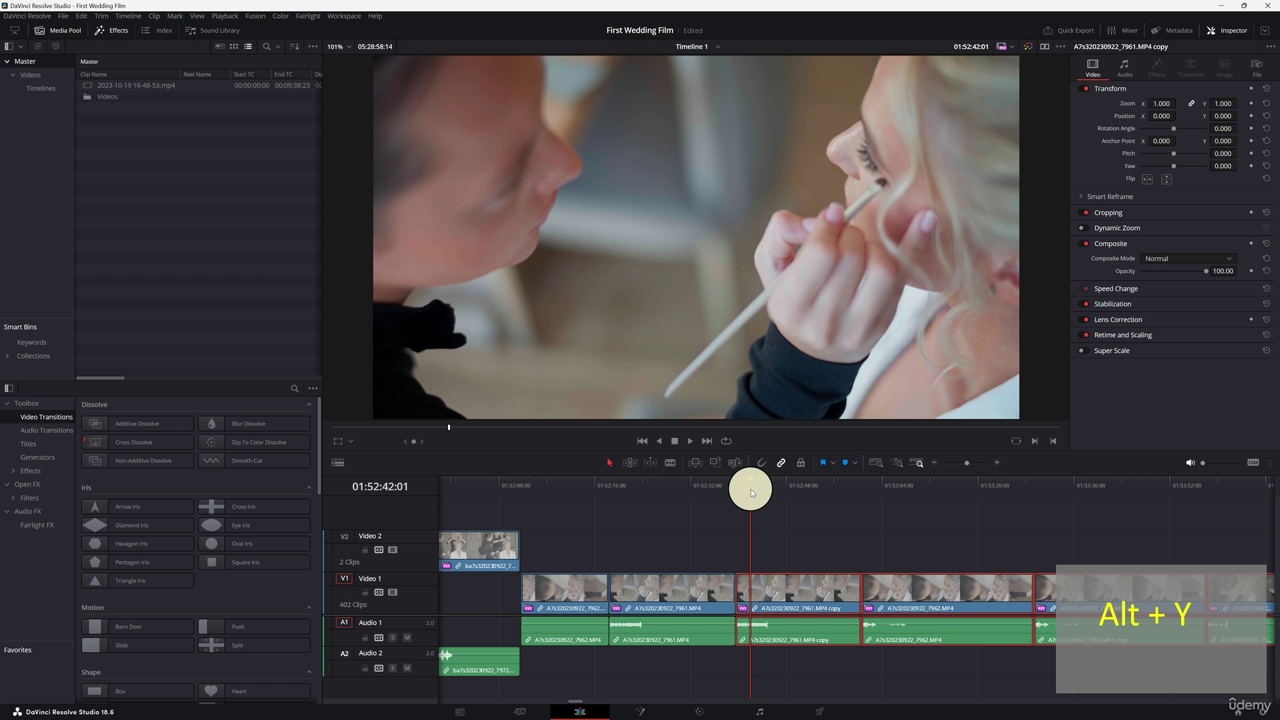The height and width of the screenshot is (720, 1280).
Task: Expand the Smart Reframe section
Action: pos(1081,197)
